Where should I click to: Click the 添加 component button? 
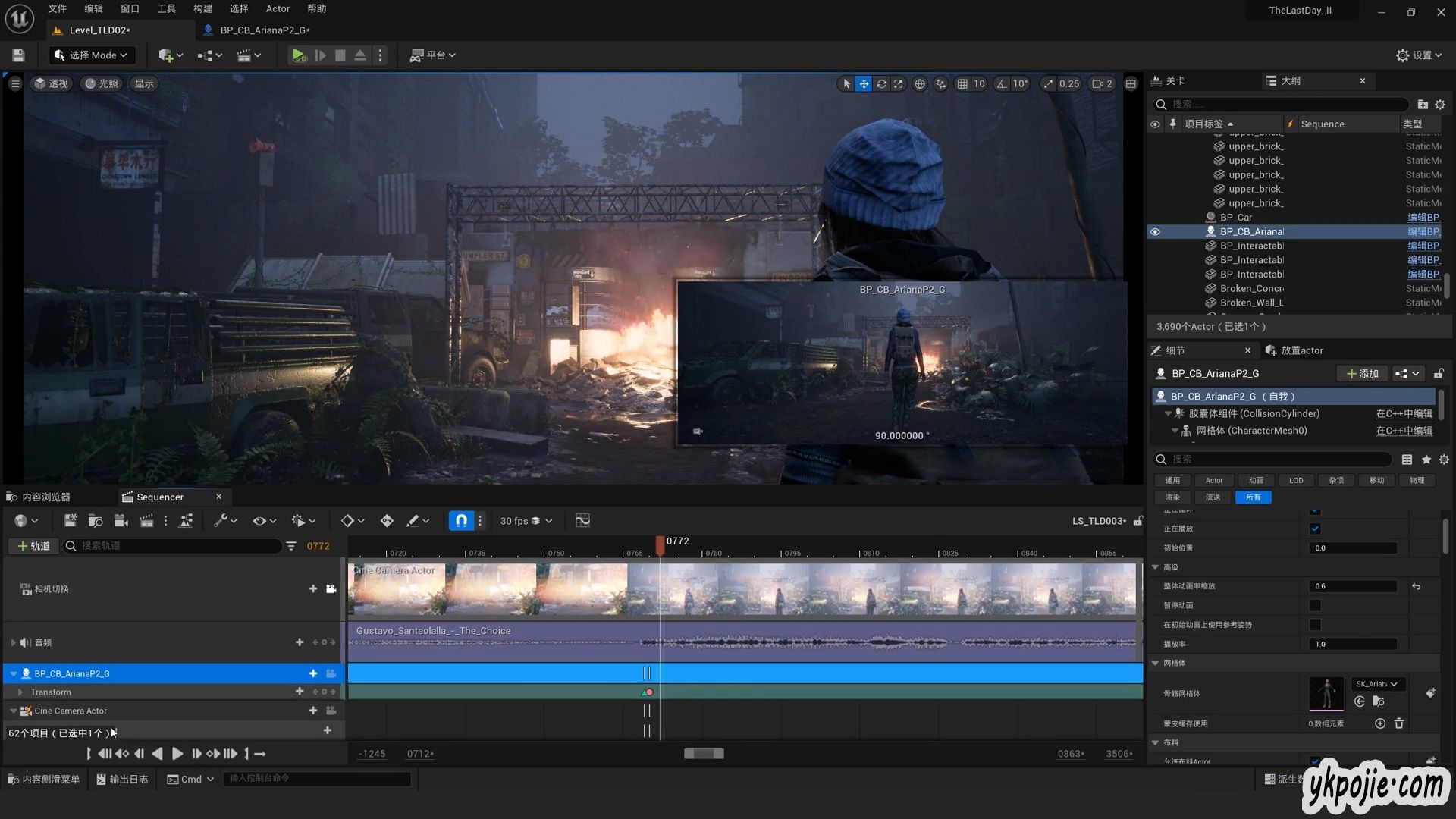1363,374
